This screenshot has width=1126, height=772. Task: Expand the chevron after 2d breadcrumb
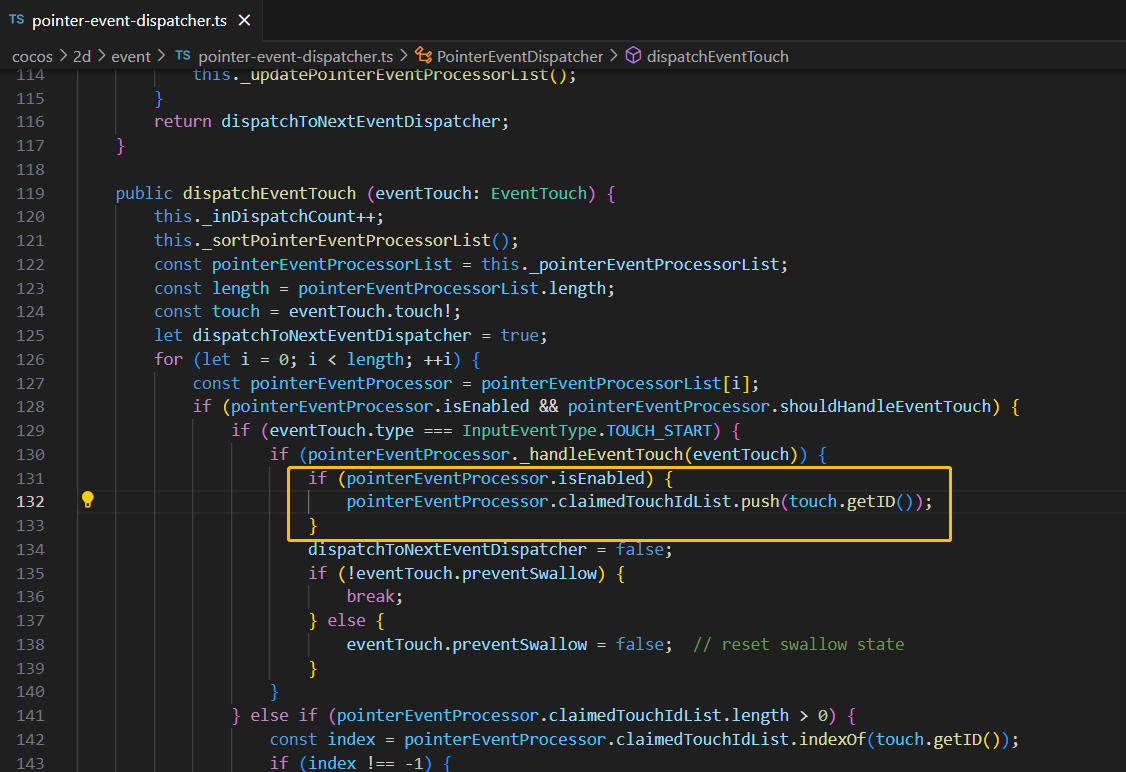(101, 55)
